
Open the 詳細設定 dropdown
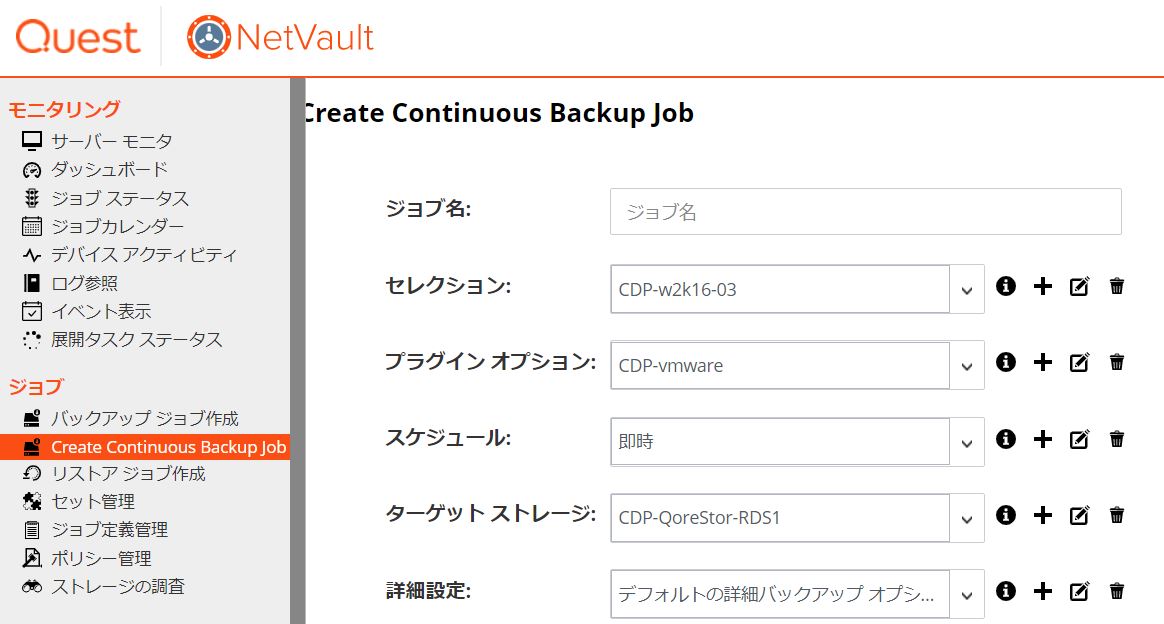point(966,594)
